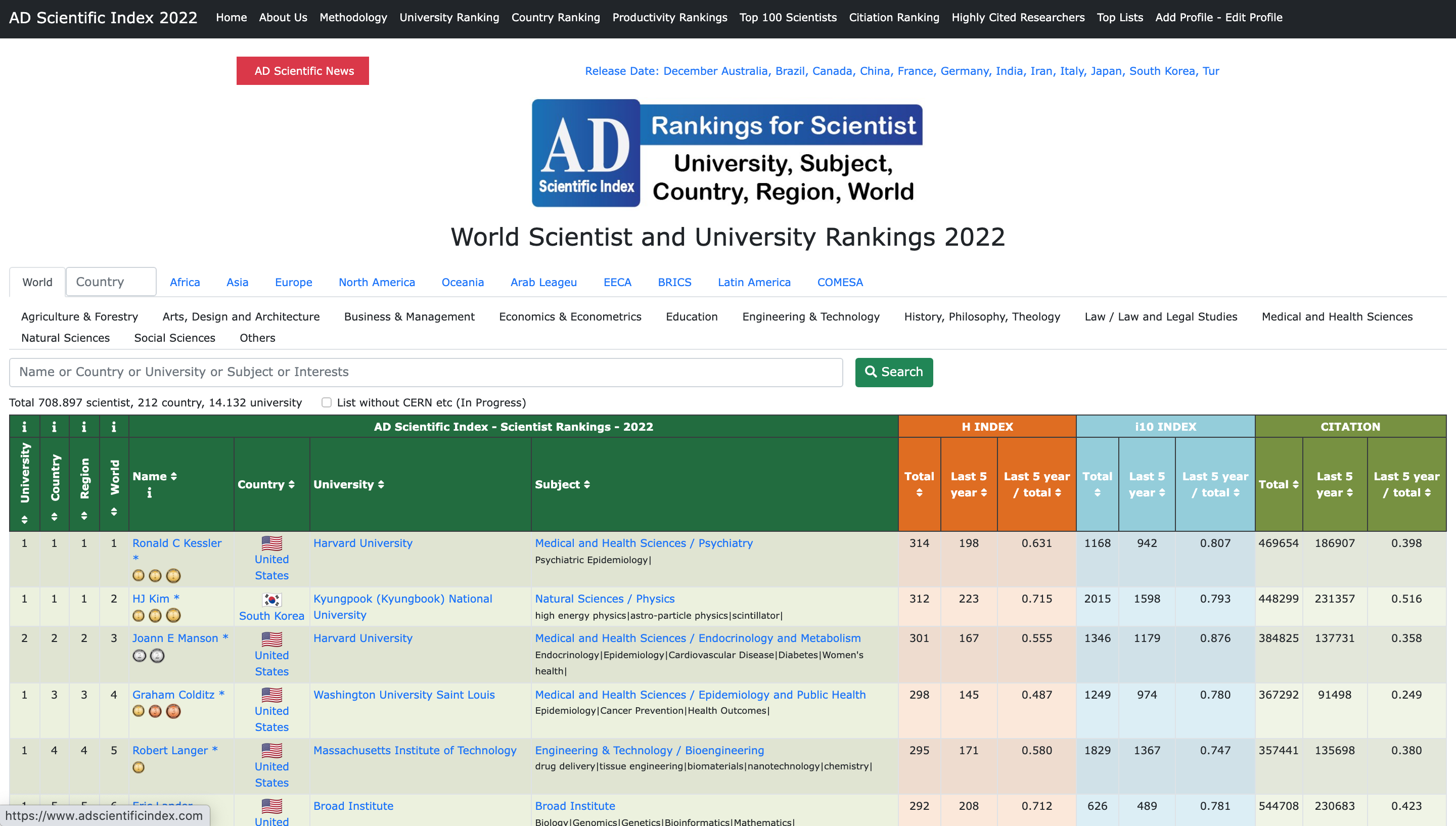Viewport: 1456px width, 826px height.
Task: Click the last bronze medal under Graham Colditz
Action: pyautogui.click(x=173, y=711)
